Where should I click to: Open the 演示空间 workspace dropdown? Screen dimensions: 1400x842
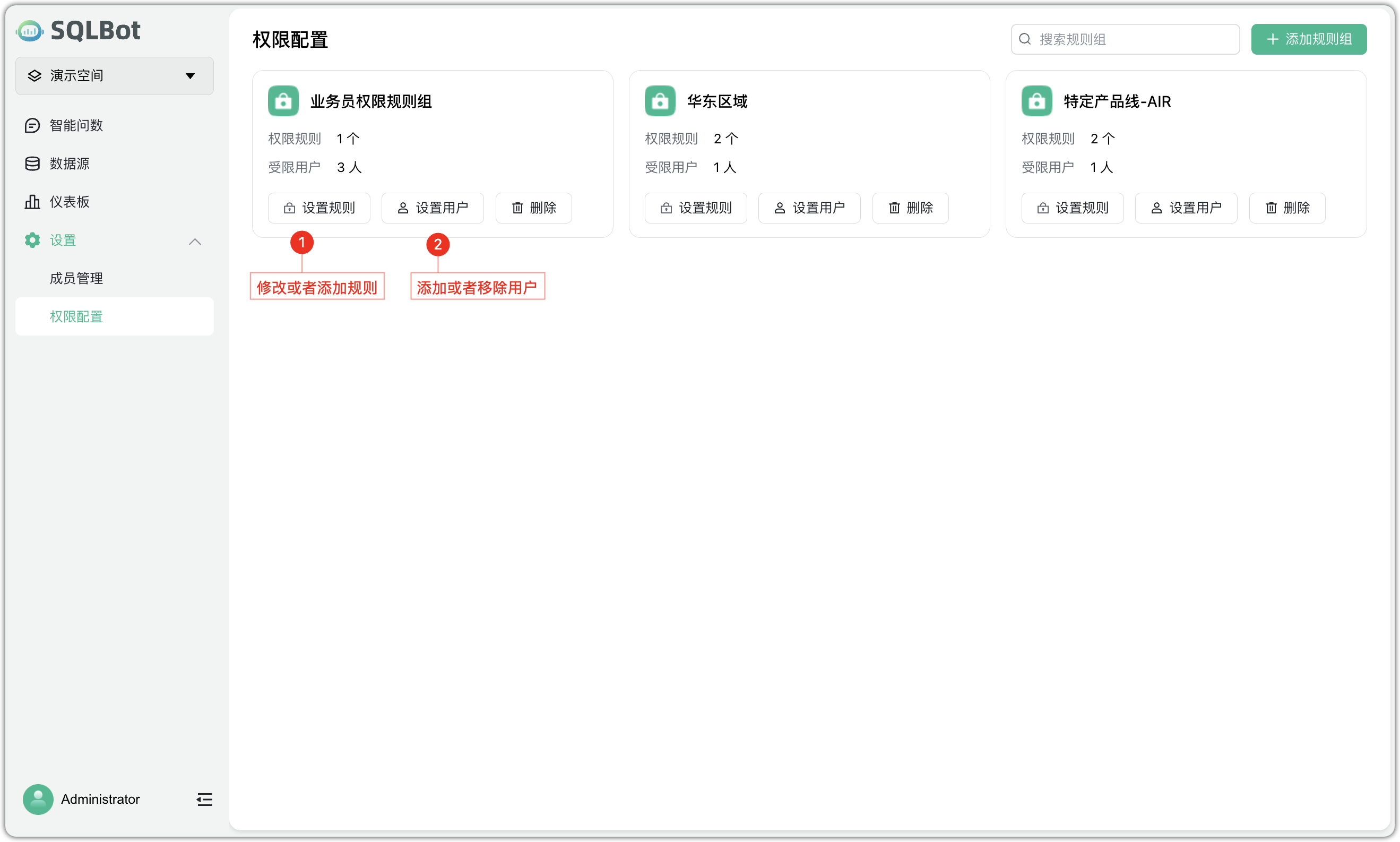coord(114,75)
